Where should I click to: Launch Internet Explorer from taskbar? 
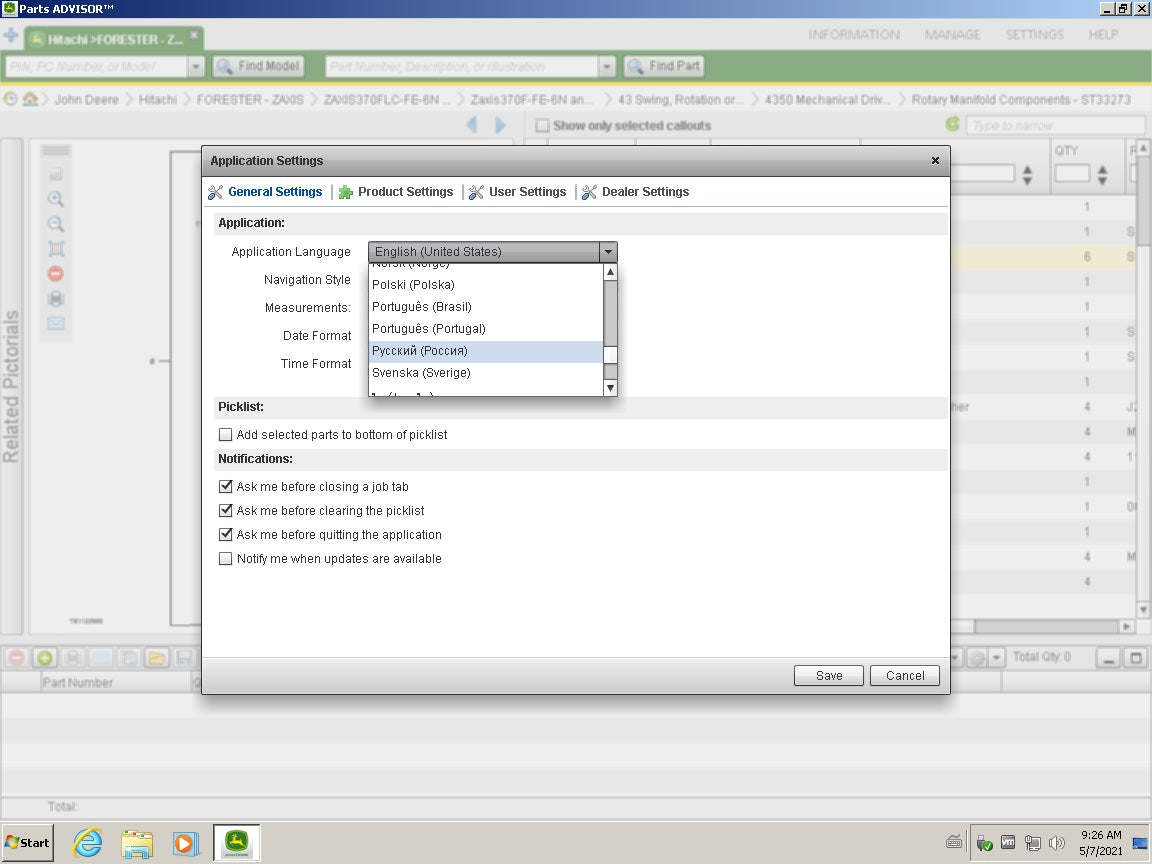88,843
